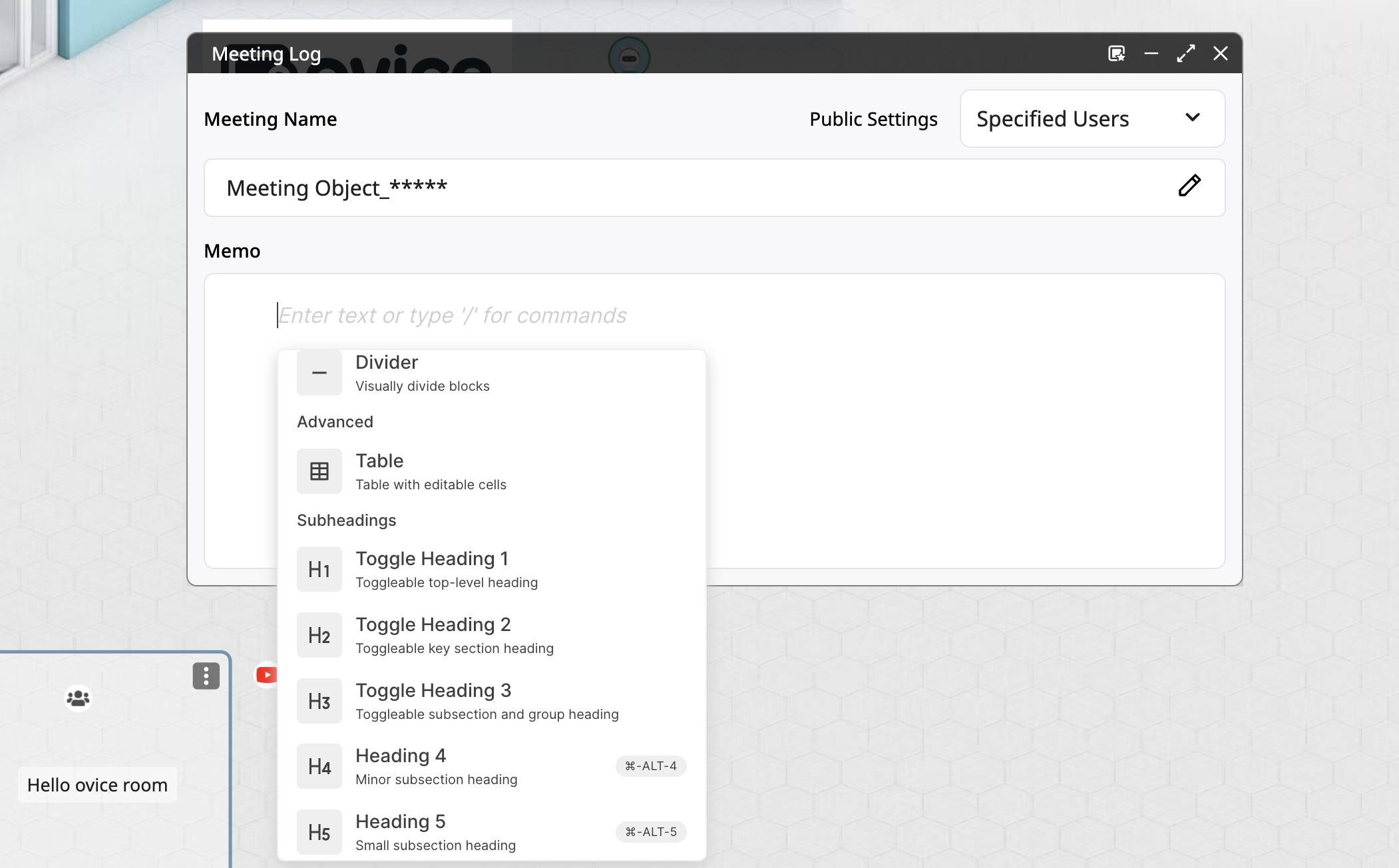The image size is (1399, 868).
Task: Click the pop-out window icon in Meeting Log header
Action: click(x=1116, y=53)
